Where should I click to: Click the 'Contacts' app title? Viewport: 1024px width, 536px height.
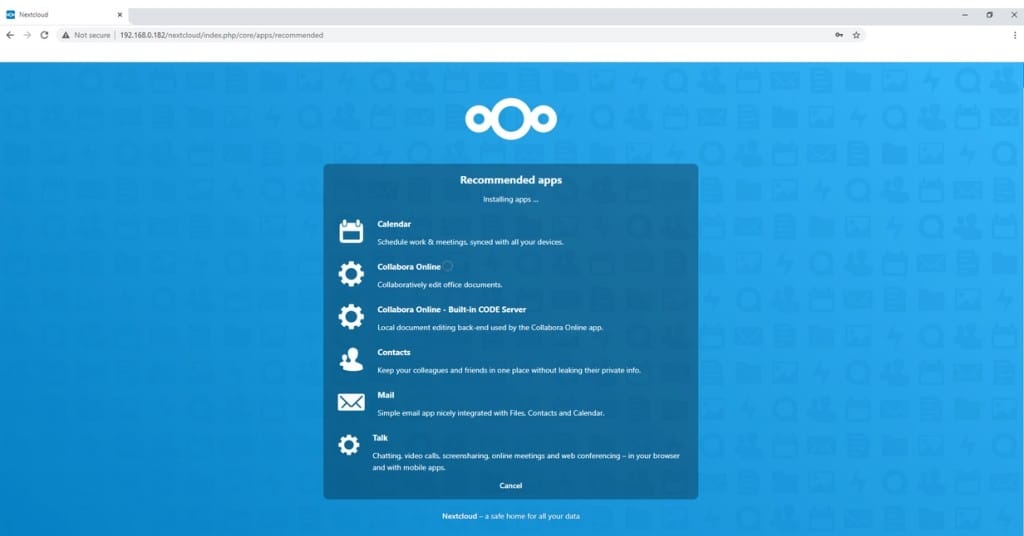click(x=394, y=352)
